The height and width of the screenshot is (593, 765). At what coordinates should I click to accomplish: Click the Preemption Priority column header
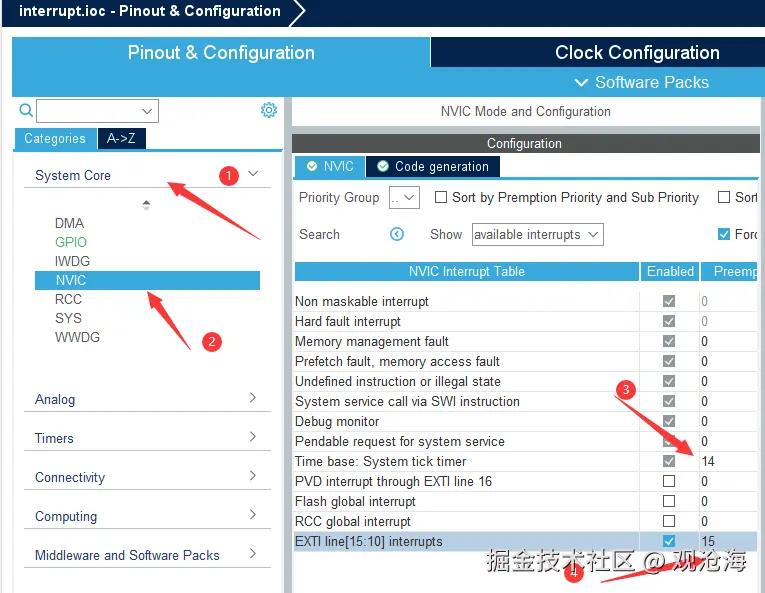[x=730, y=271]
